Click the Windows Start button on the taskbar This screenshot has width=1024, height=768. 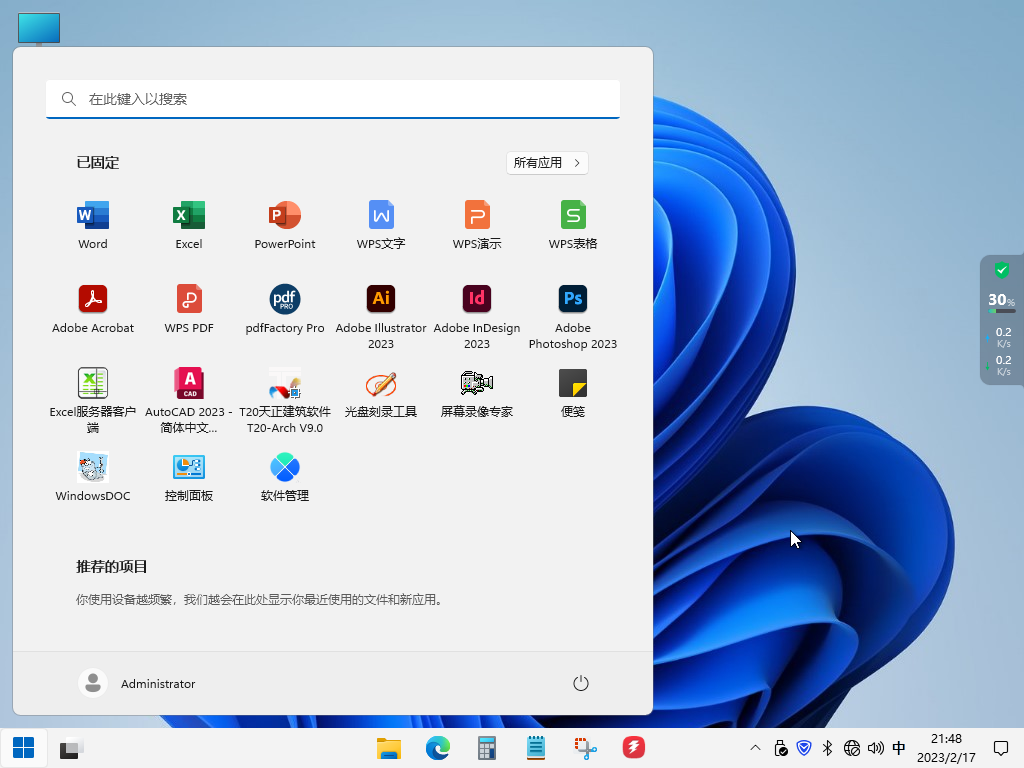pos(24,748)
